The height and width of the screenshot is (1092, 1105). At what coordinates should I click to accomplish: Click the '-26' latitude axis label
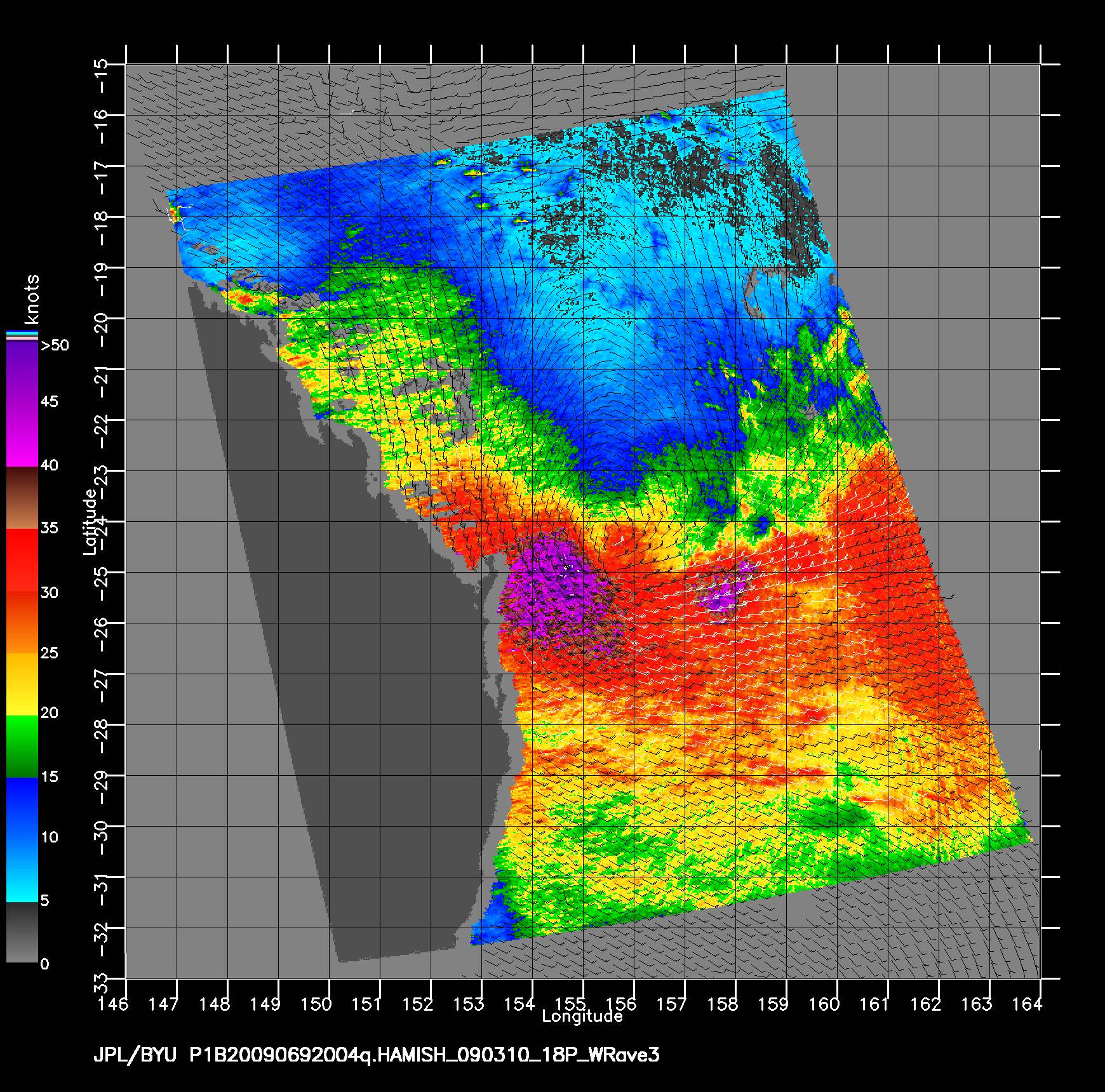tap(102, 635)
